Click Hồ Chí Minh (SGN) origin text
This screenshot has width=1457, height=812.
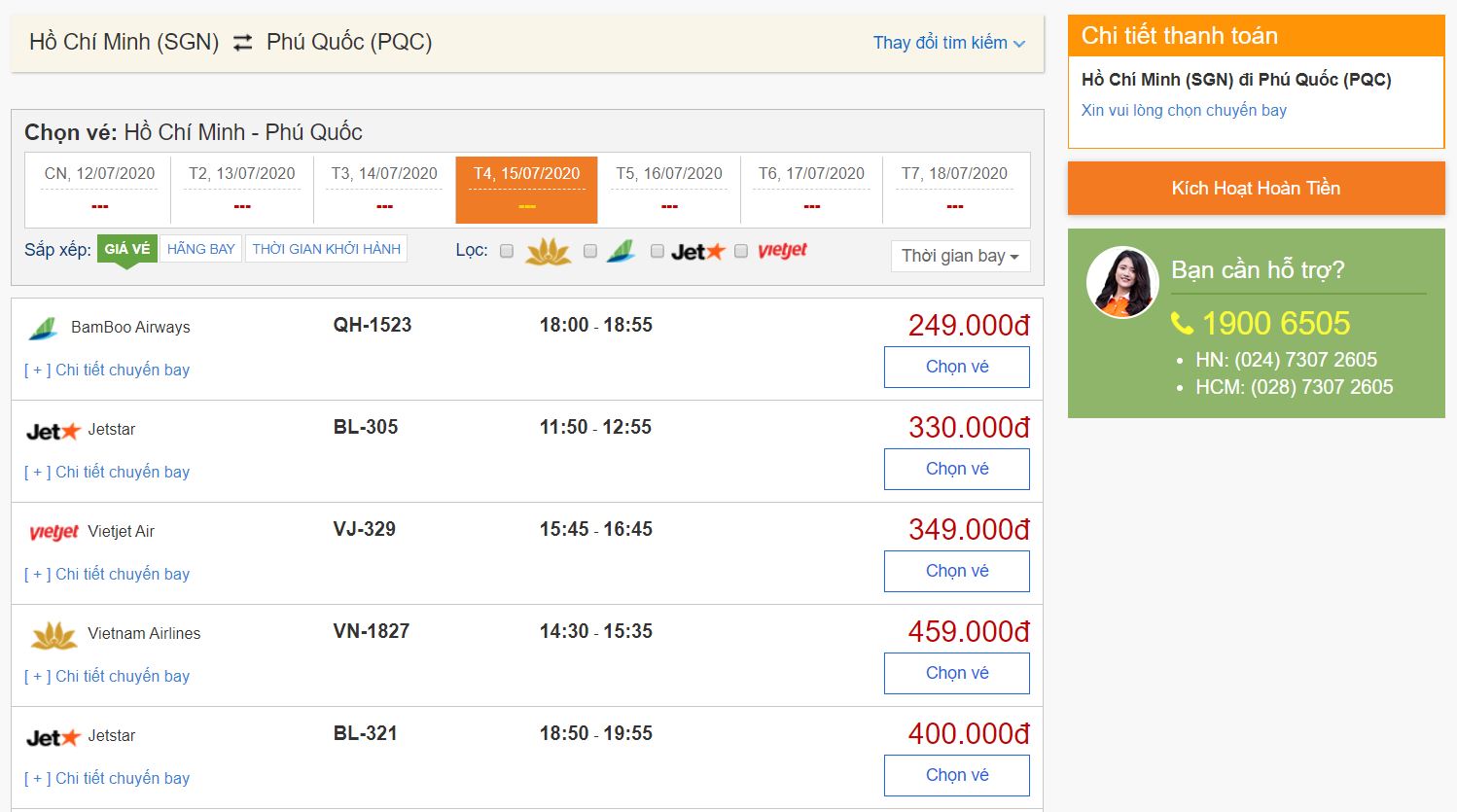pos(124,42)
